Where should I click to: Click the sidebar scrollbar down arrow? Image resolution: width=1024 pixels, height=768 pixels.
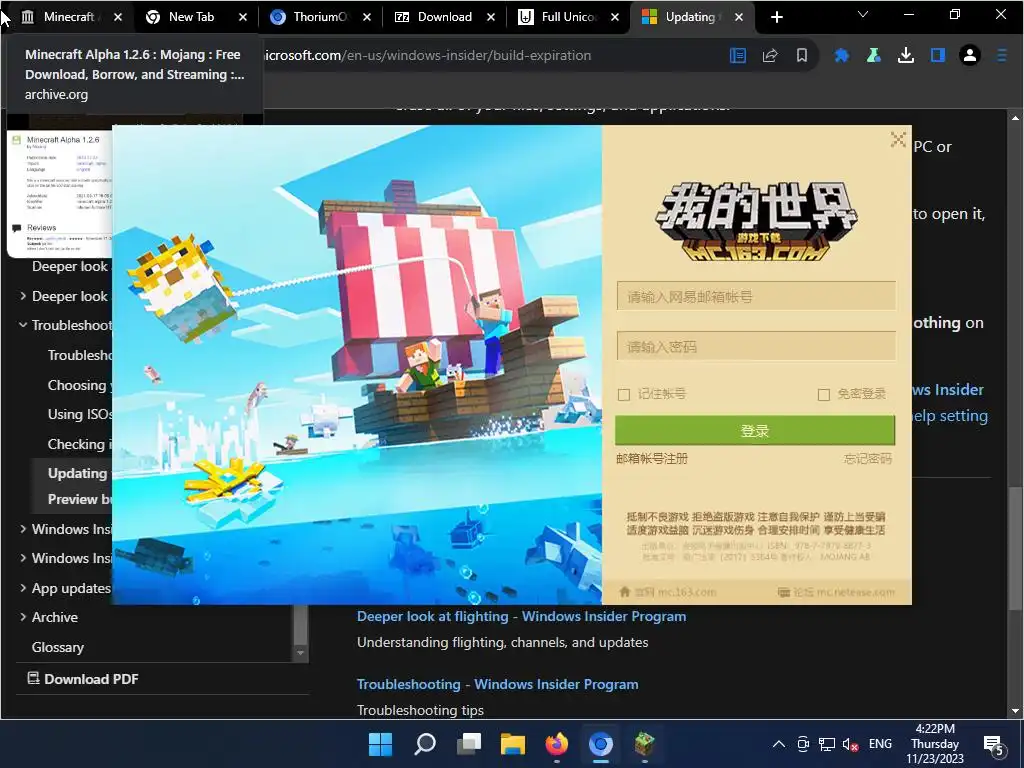(x=300, y=652)
